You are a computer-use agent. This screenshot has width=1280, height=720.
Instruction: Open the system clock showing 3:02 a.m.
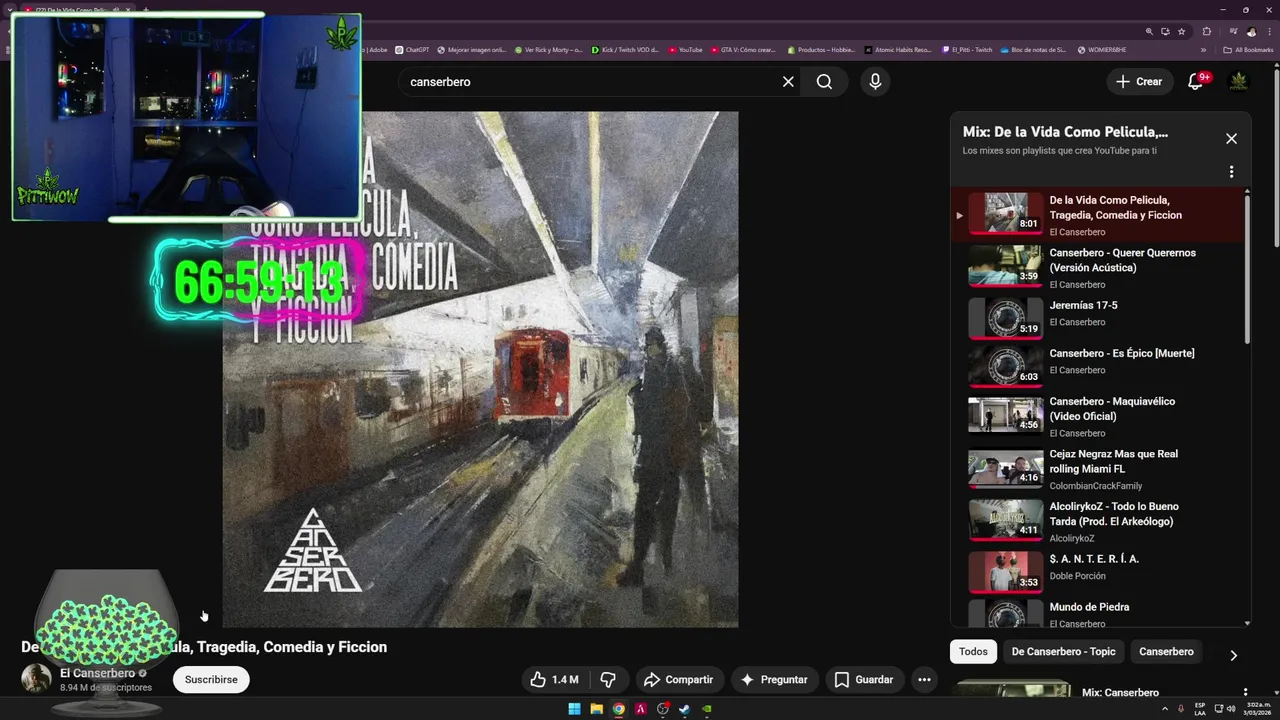click(x=1256, y=709)
